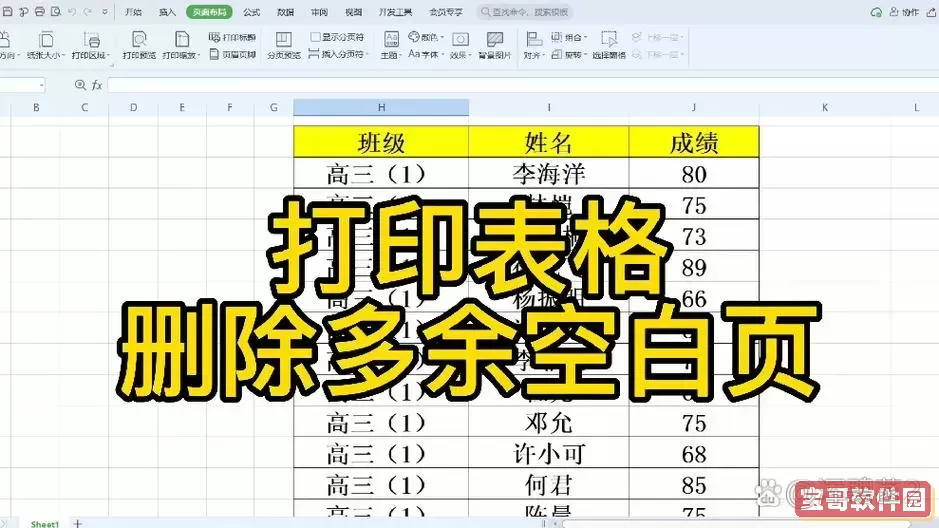This screenshot has height=528, width=939.
Task: Open 分页预览 page break preview
Action: click(x=284, y=45)
